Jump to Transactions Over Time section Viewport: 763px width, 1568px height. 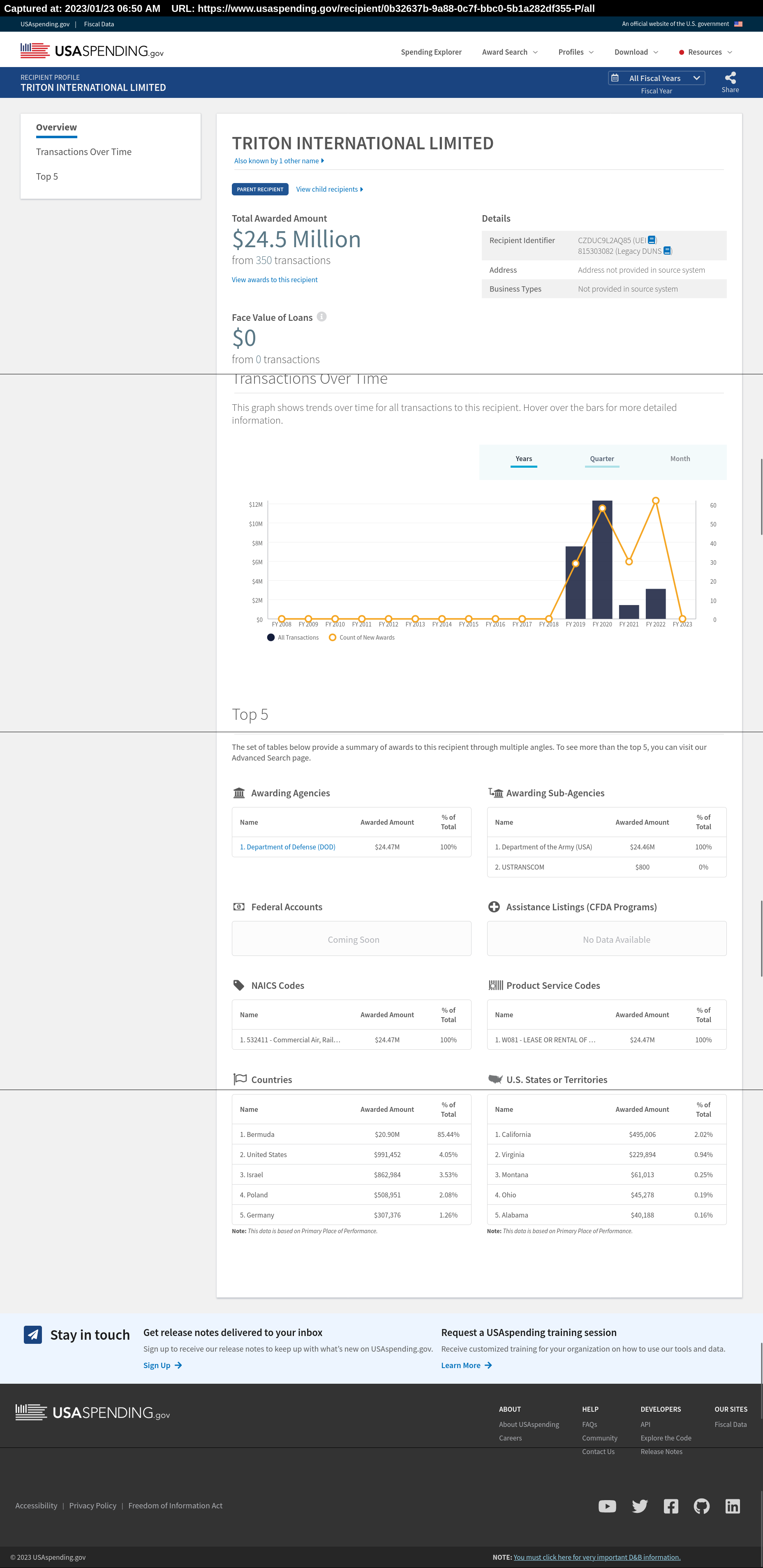(x=83, y=151)
